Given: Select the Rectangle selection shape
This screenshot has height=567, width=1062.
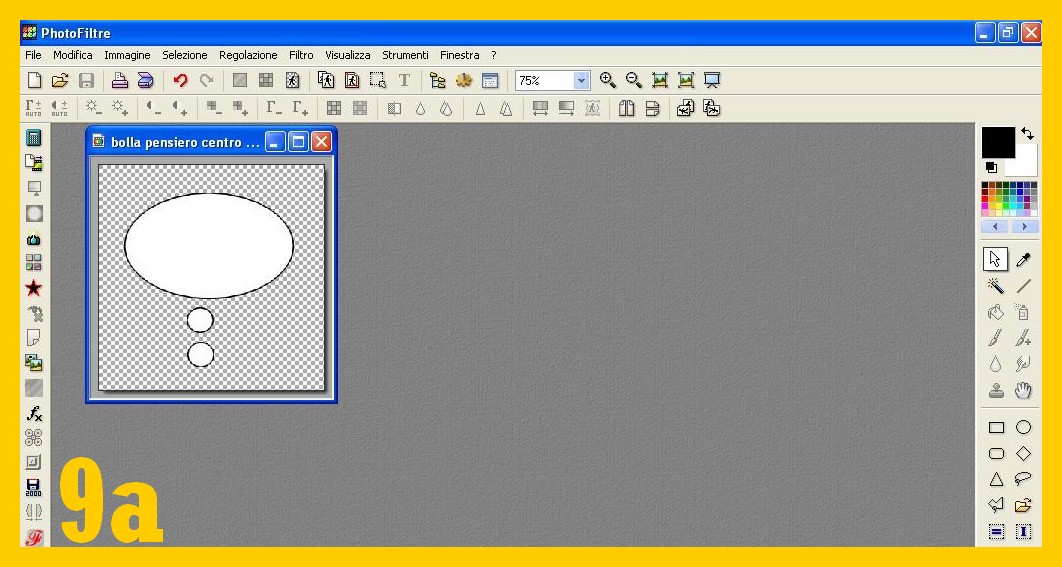Looking at the screenshot, I should (996, 427).
